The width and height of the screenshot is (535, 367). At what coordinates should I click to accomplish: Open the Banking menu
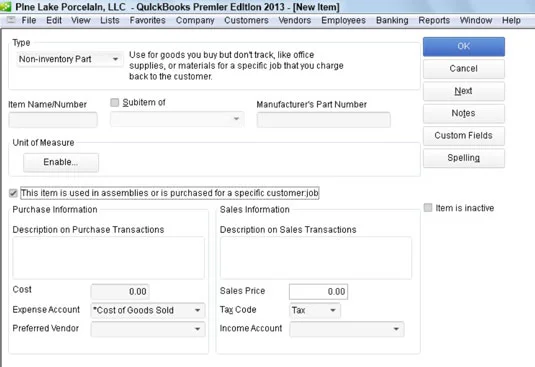(x=392, y=20)
